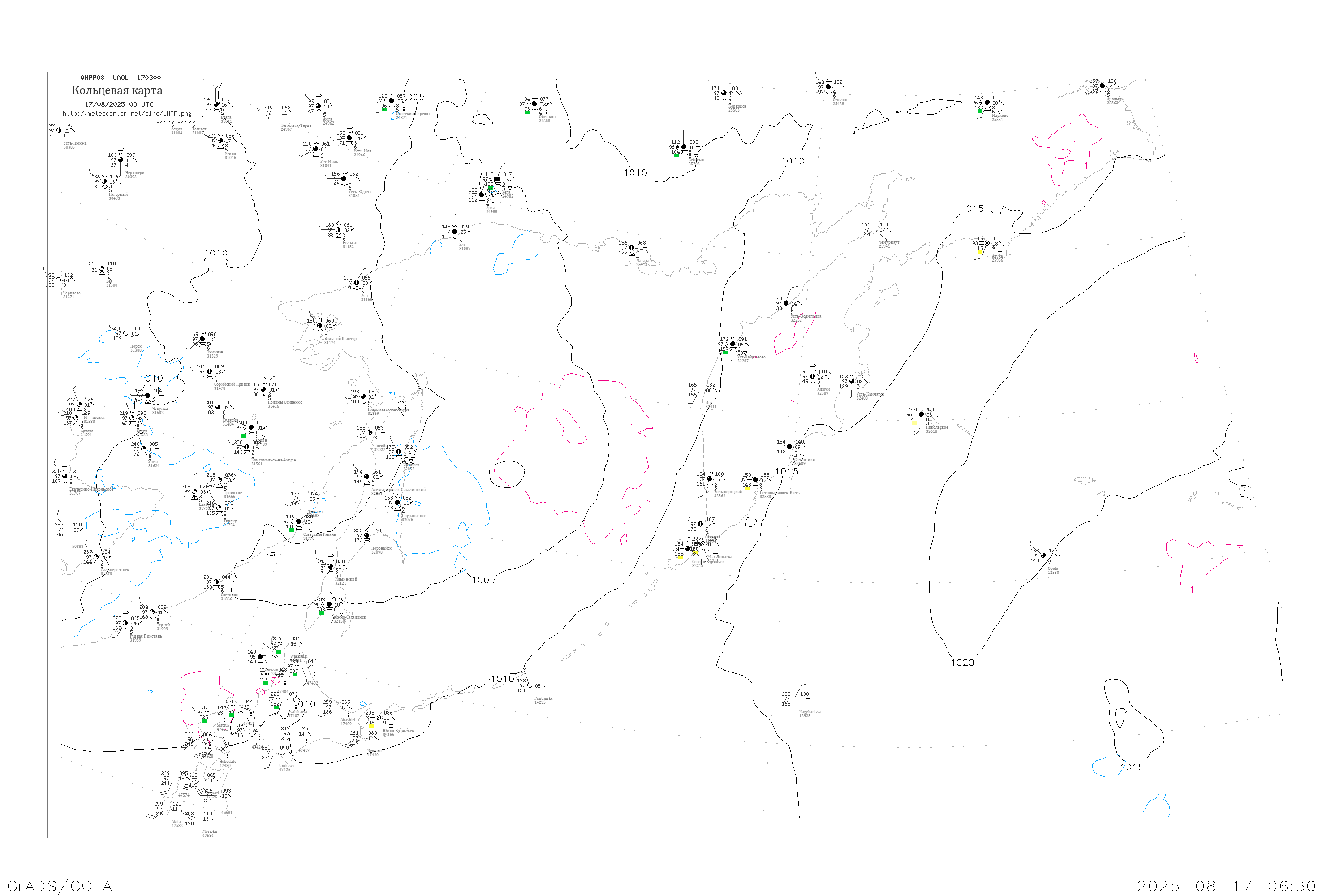The height and width of the screenshot is (896, 1344).
Task: Click the Нерюнгри station cloud-cover circle
Action: tap(121, 160)
